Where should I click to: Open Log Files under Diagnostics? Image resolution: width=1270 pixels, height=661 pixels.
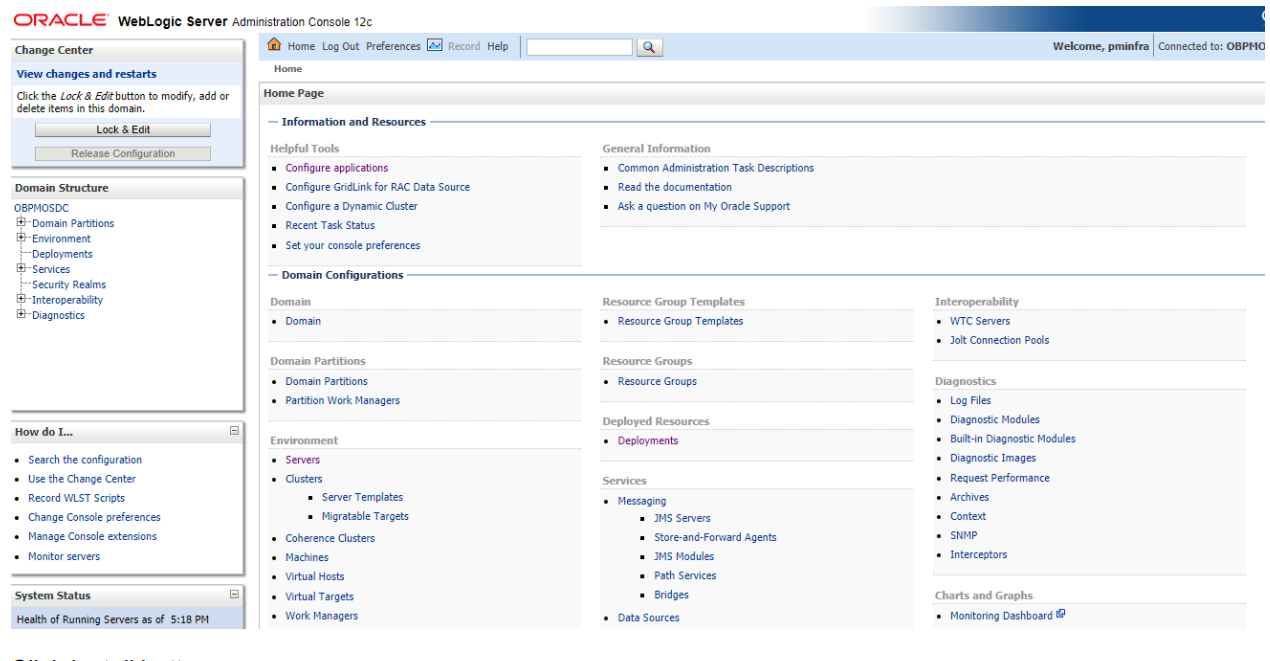[x=971, y=400]
